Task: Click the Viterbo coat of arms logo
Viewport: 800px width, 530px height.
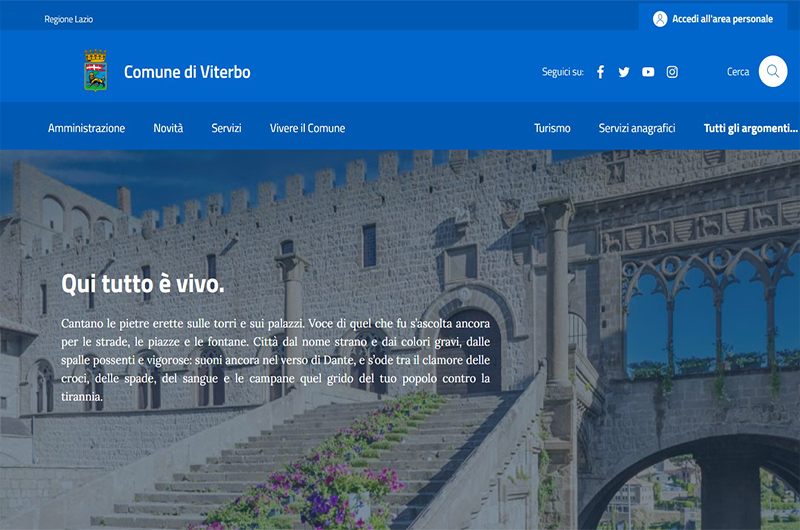Action: (x=96, y=71)
